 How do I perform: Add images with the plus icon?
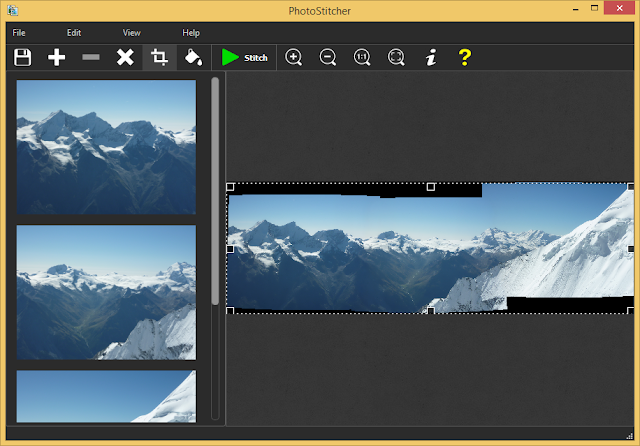pos(56,57)
